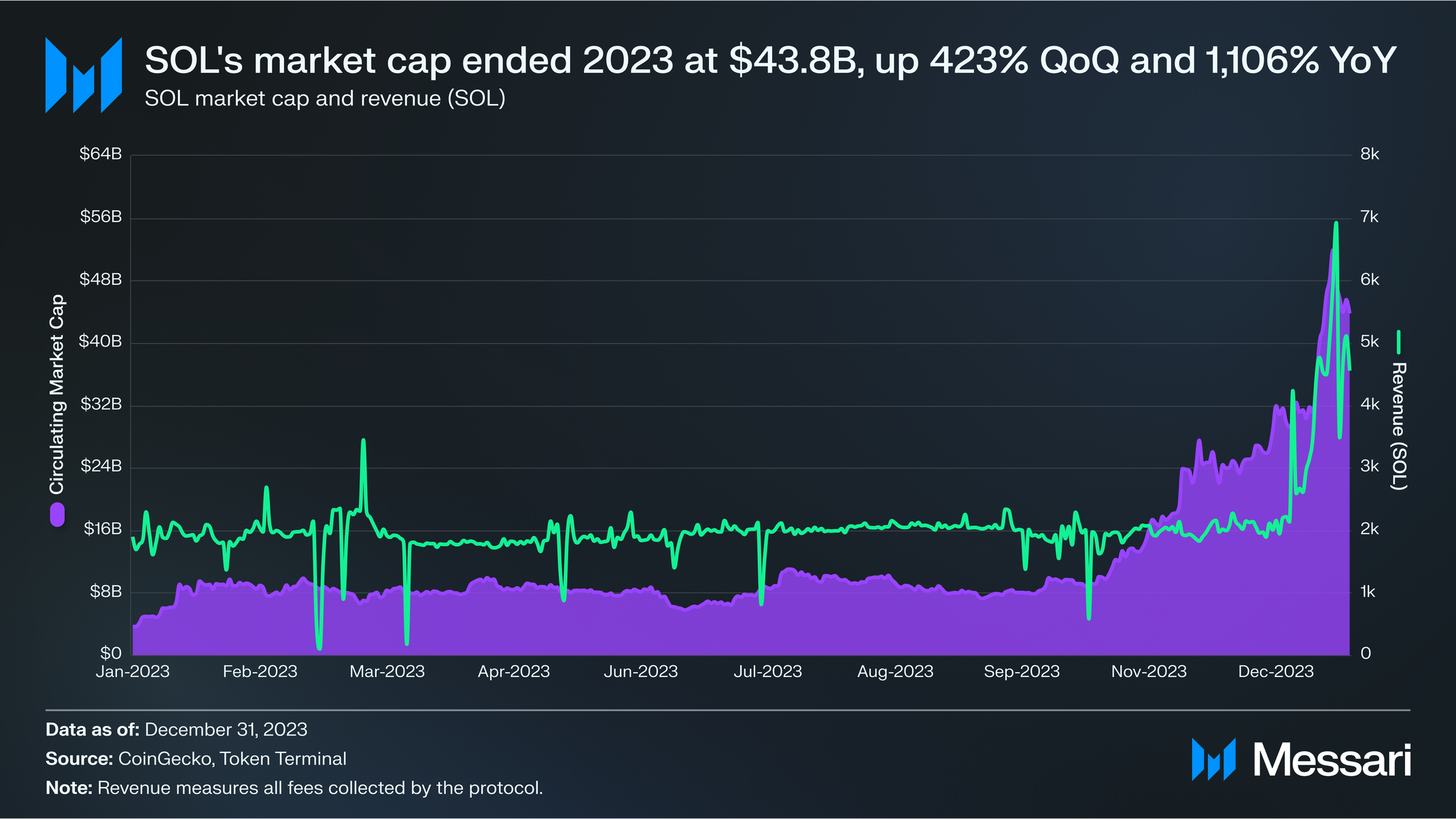
Task: Click the chart title about SOL's market cap
Action: tap(770, 60)
